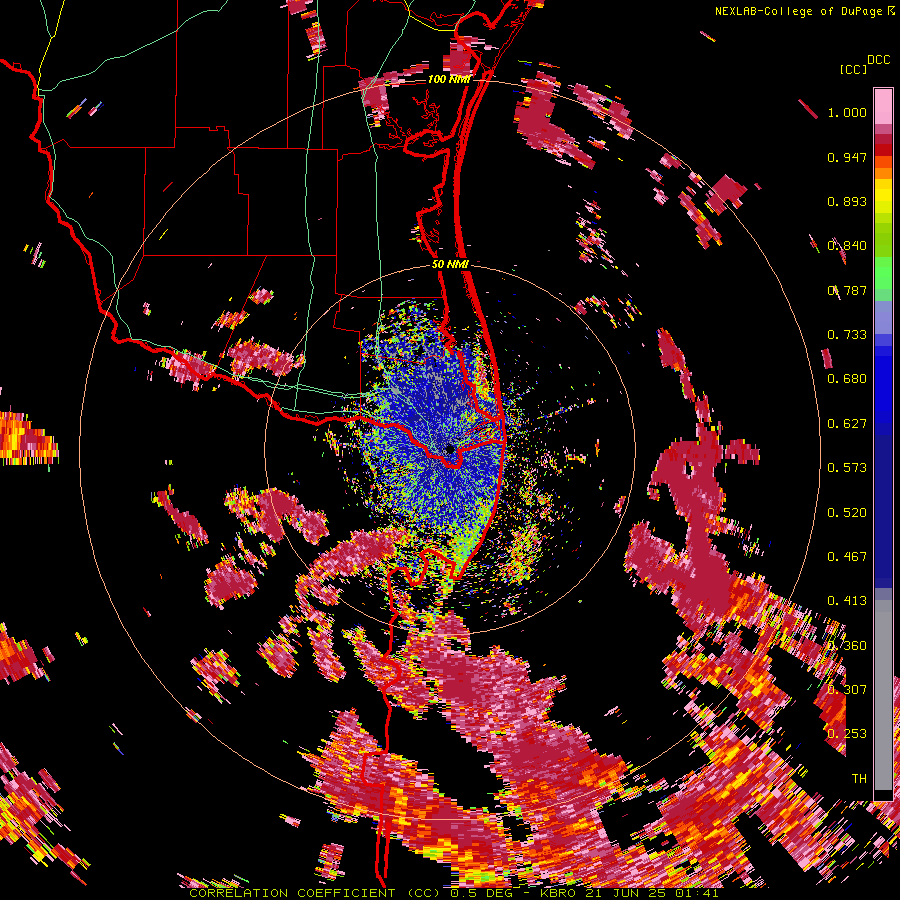The width and height of the screenshot is (900, 900).
Task: Click the black radar site dot at the rings' center
Action: coord(450,449)
